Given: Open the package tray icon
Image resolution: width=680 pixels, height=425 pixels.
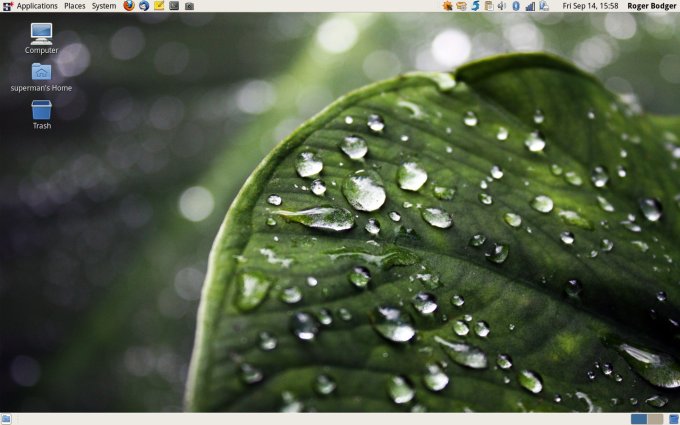Looking at the screenshot, I should 461,6.
